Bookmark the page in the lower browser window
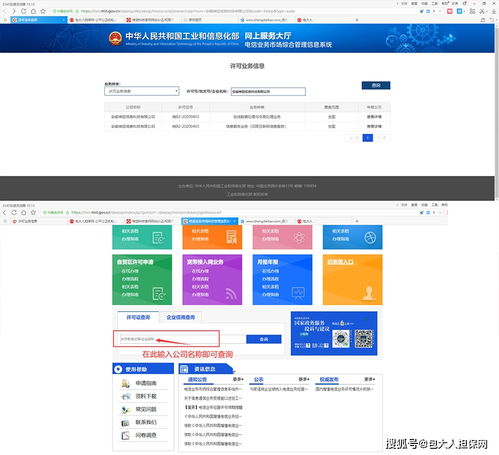The height and width of the screenshot is (455, 499). (x=33, y=212)
